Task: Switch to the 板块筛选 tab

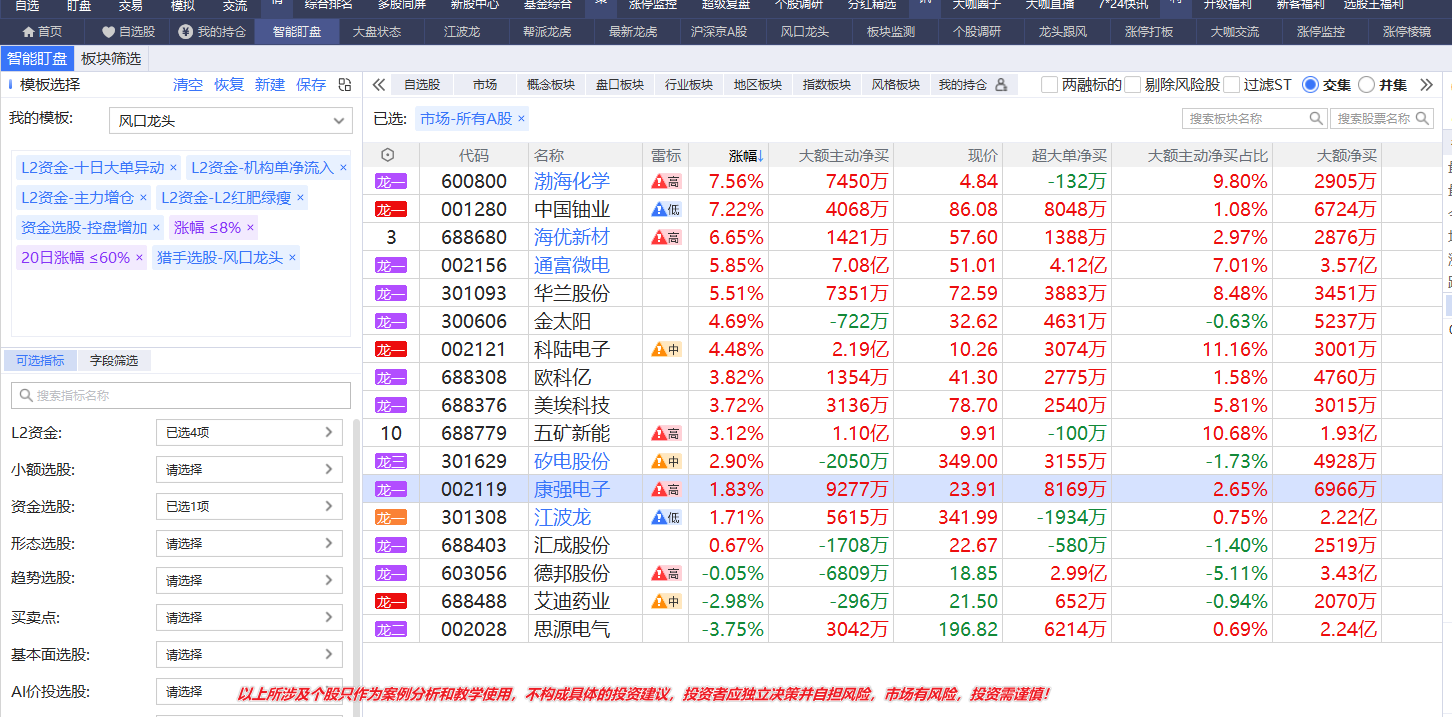Action: (111, 59)
